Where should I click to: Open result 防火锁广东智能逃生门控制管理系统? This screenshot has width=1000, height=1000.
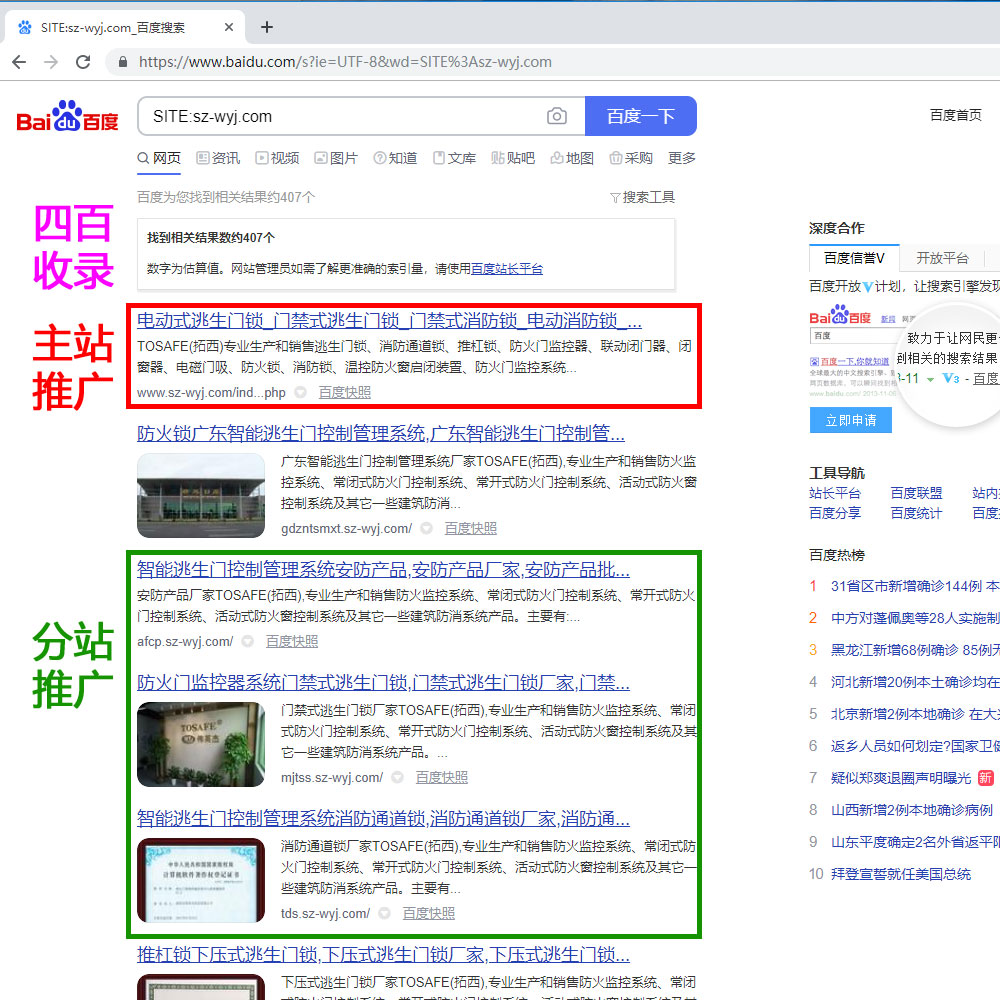[x=381, y=434]
